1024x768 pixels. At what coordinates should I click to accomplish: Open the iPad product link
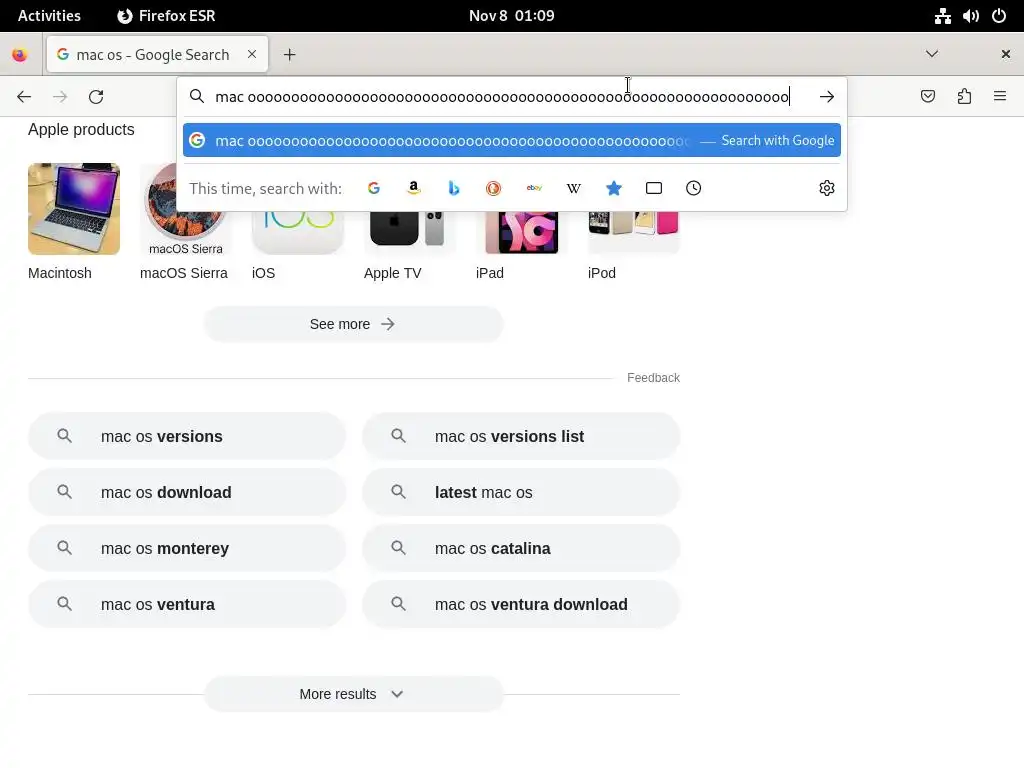pyautogui.click(x=490, y=273)
